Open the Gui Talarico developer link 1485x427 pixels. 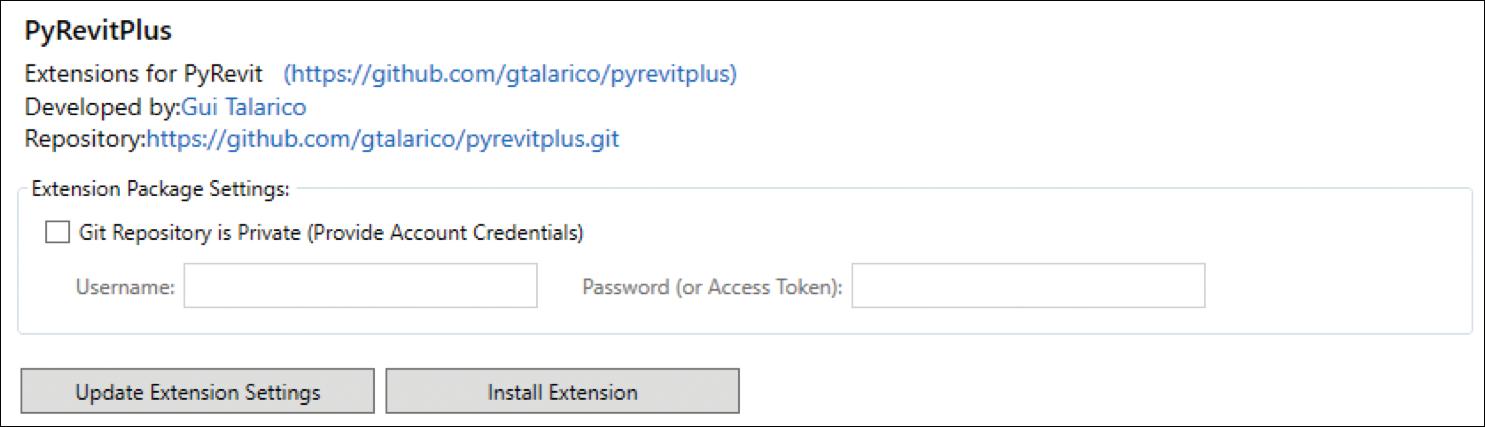(x=244, y=107)
